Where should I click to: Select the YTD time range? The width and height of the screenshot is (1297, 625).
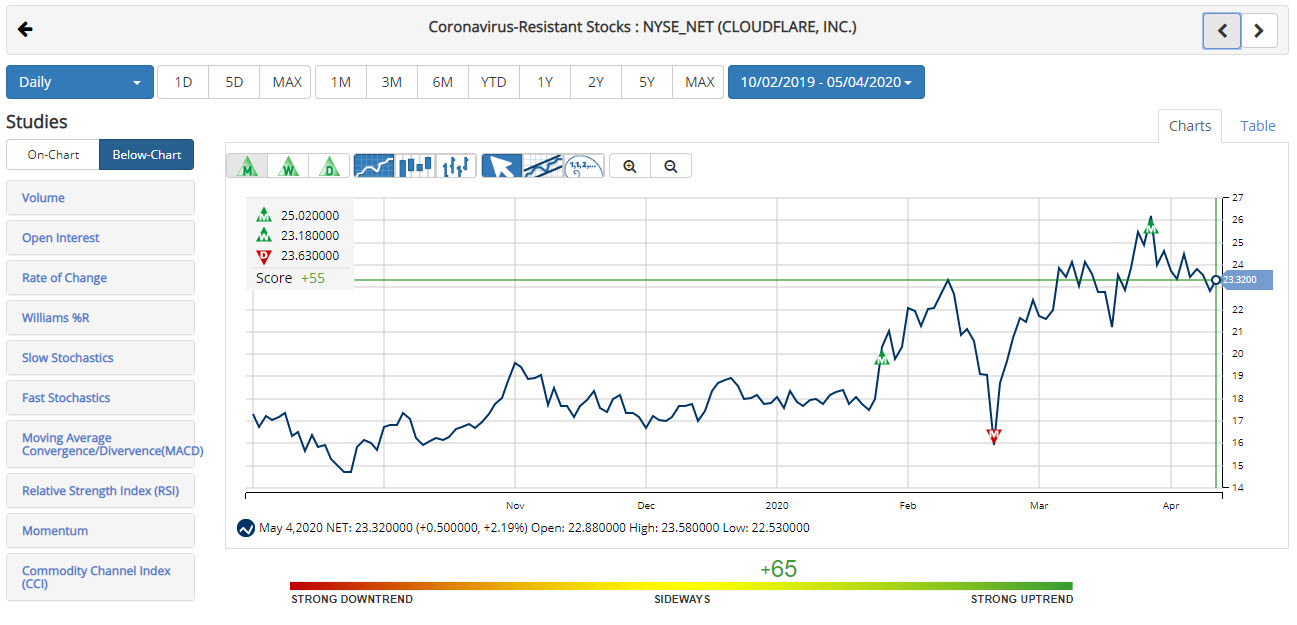(494, 82)
